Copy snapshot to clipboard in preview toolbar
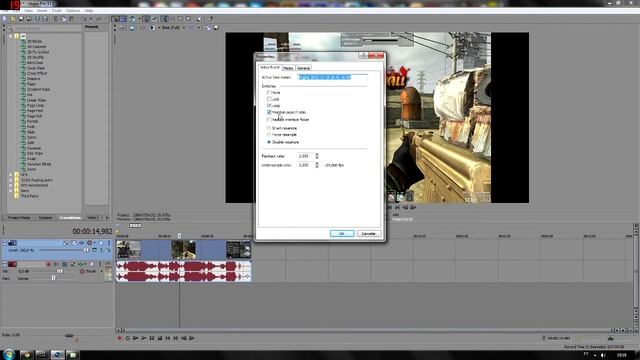The width and height of the screenshot is (640, 360). click(208, 28)
